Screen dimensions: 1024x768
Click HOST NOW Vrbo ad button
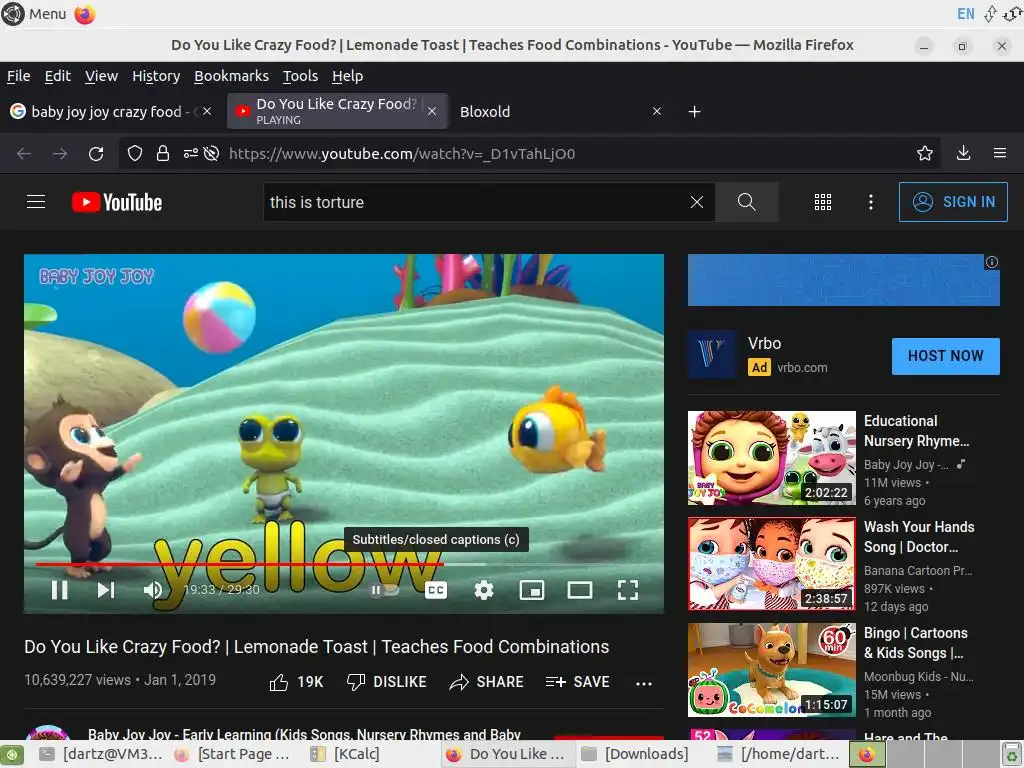(x=945, y=356)
